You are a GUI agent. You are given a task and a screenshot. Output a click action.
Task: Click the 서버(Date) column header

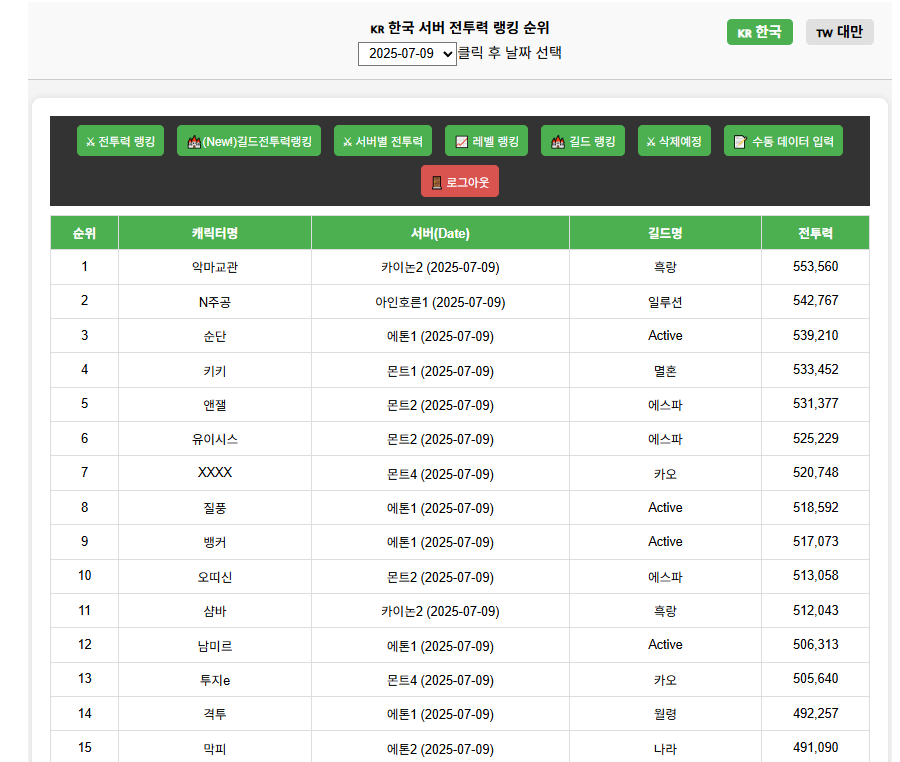click(x=440, y=233)
